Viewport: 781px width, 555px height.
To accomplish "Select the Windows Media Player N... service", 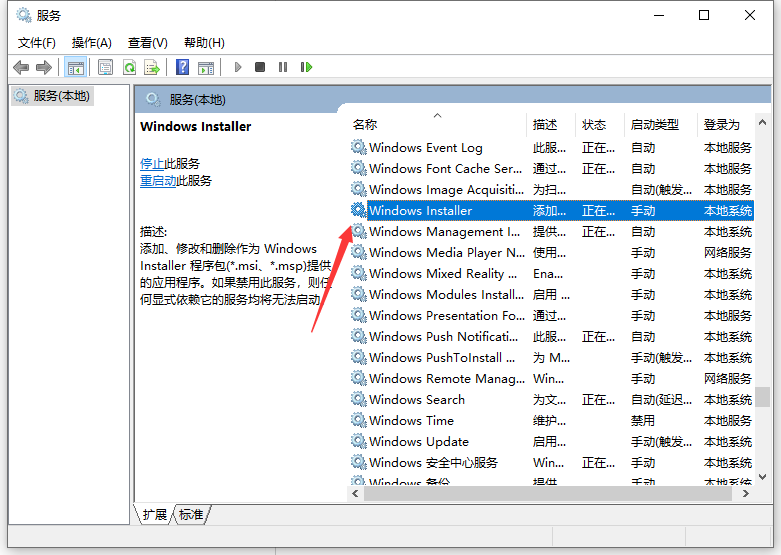I will click(x=447, y=253).
